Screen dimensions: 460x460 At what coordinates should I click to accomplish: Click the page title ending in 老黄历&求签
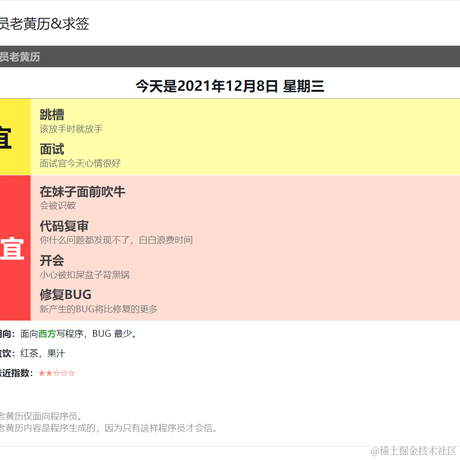(x=44, y=24)
